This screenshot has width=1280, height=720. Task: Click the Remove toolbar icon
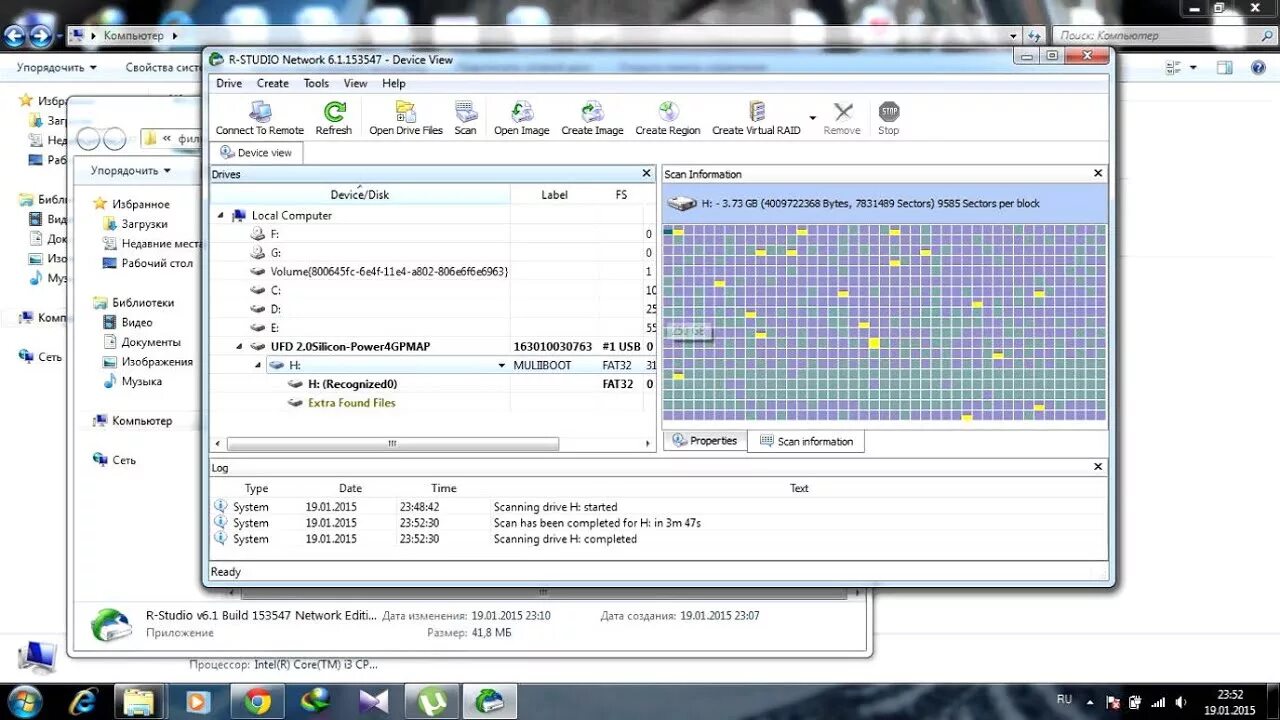tap(842, 118)
